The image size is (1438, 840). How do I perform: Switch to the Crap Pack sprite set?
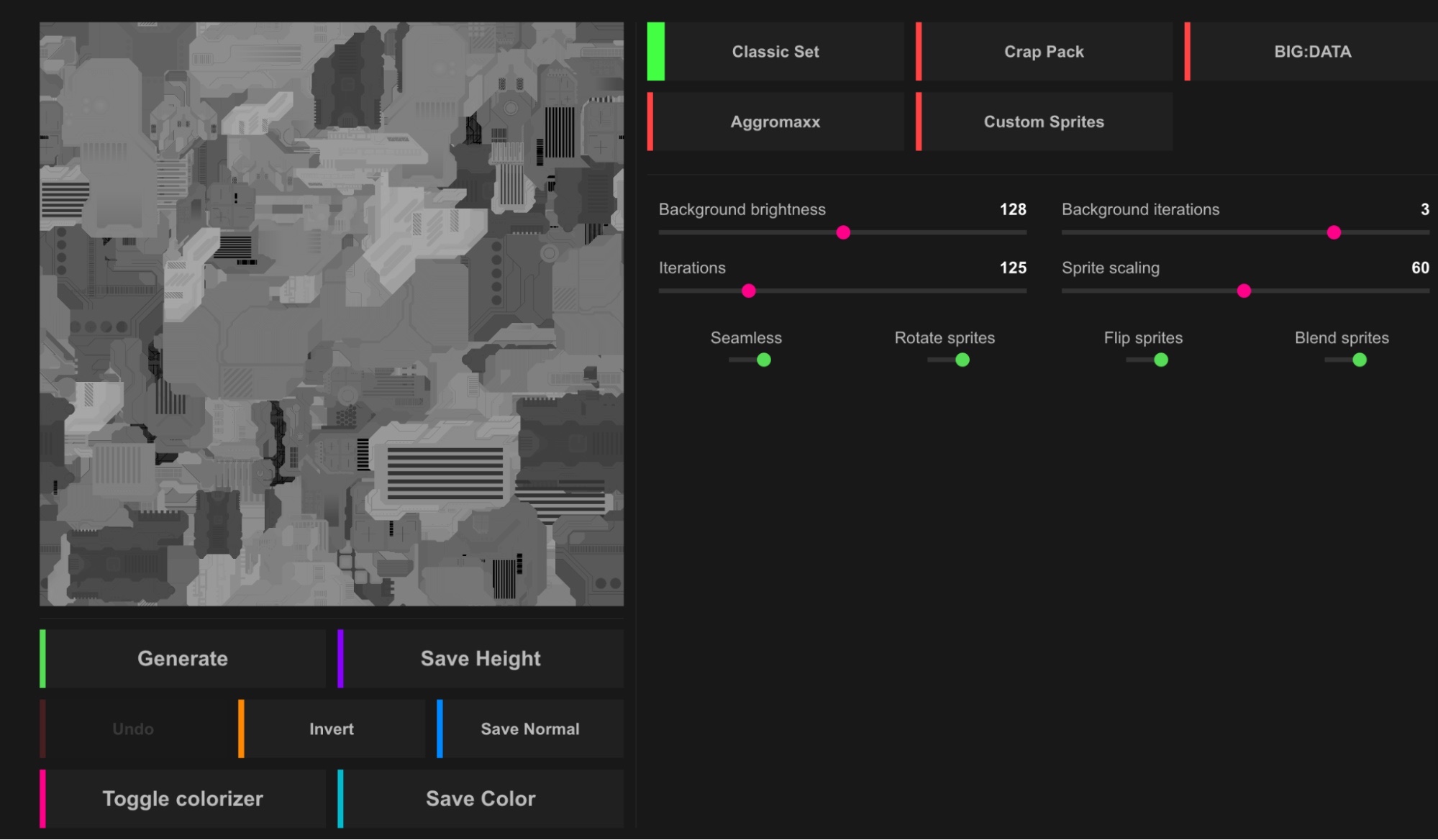coord(1044,51)
